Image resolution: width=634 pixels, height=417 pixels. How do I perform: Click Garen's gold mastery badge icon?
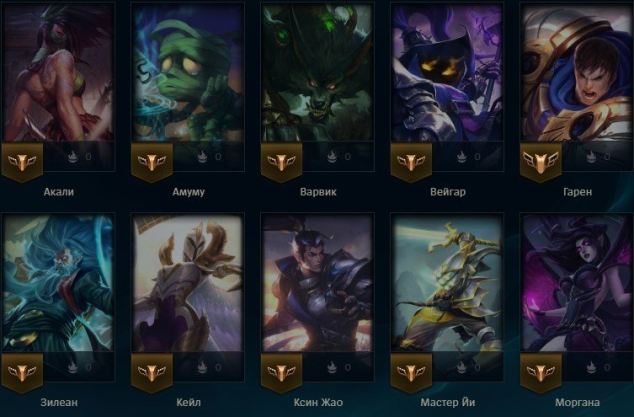pos(541,162)
